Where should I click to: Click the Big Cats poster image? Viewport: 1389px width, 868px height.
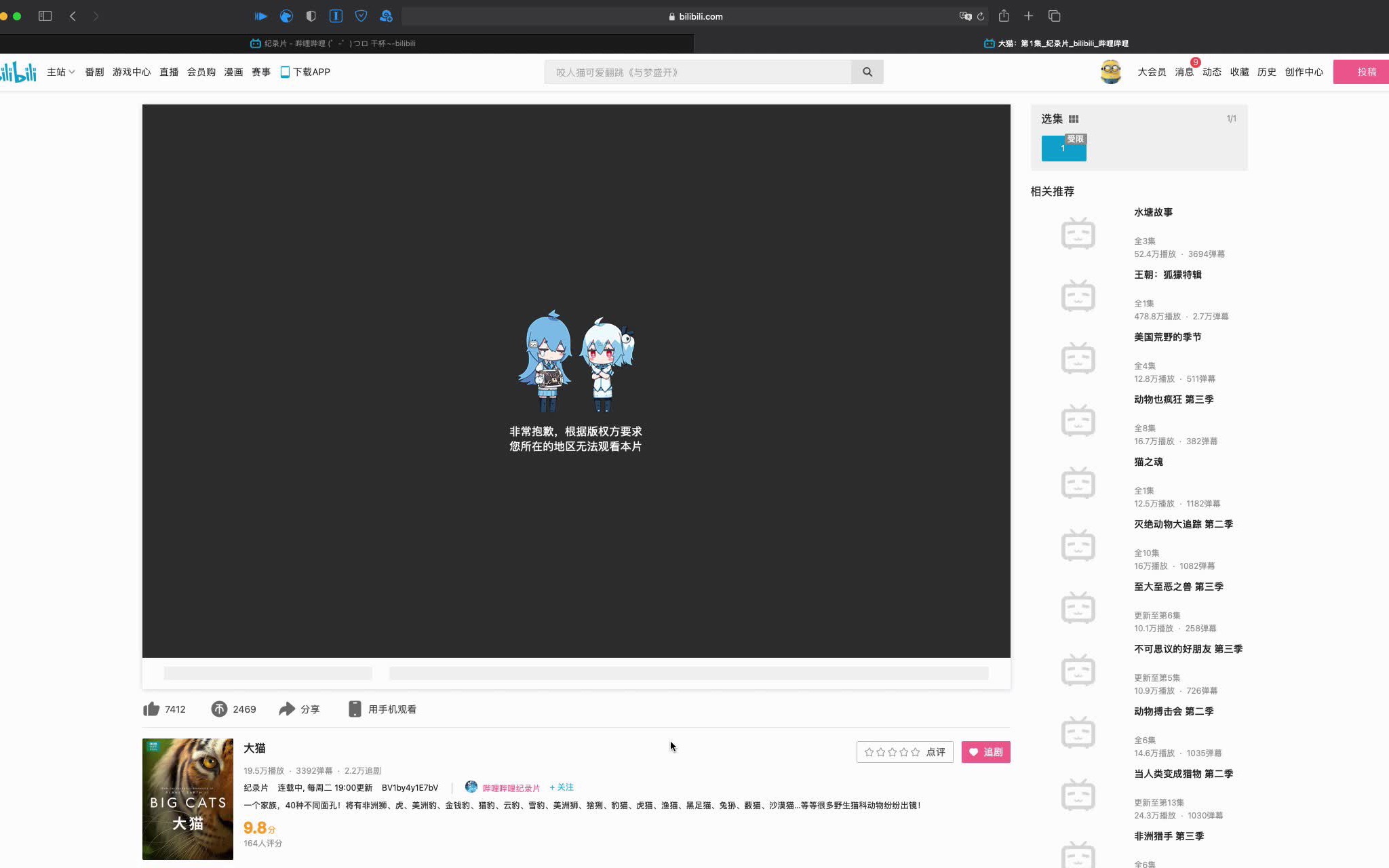188,799
